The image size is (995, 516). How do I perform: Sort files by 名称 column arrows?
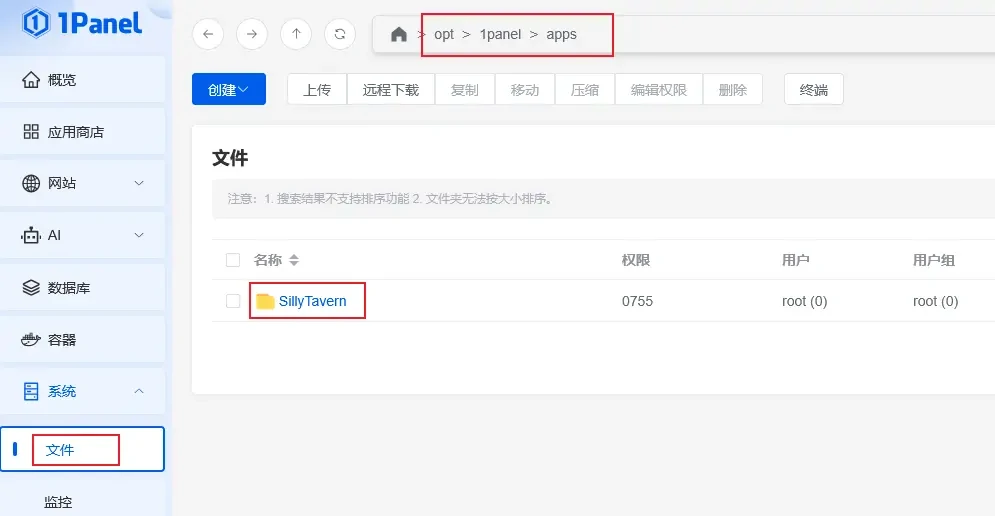(294, 260)
